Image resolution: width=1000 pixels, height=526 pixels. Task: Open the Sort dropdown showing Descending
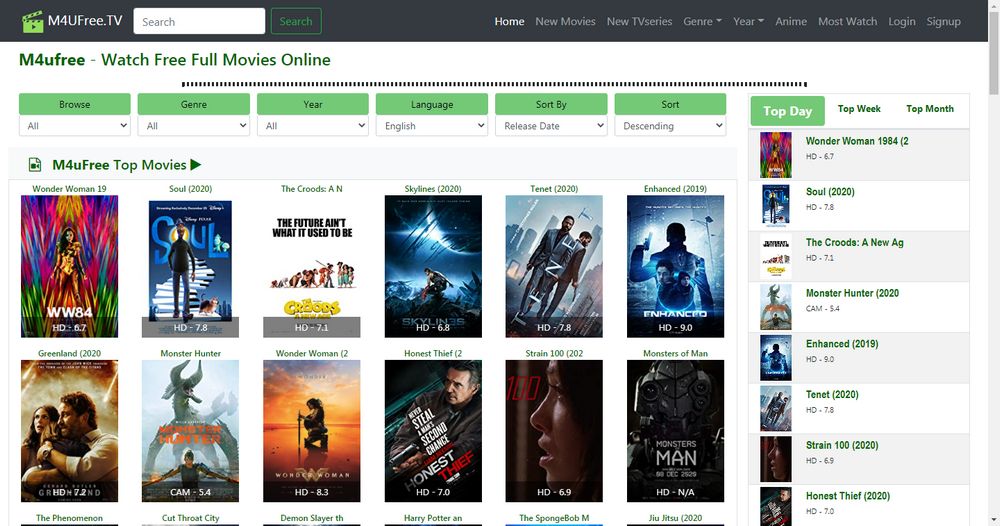point(670,126)
